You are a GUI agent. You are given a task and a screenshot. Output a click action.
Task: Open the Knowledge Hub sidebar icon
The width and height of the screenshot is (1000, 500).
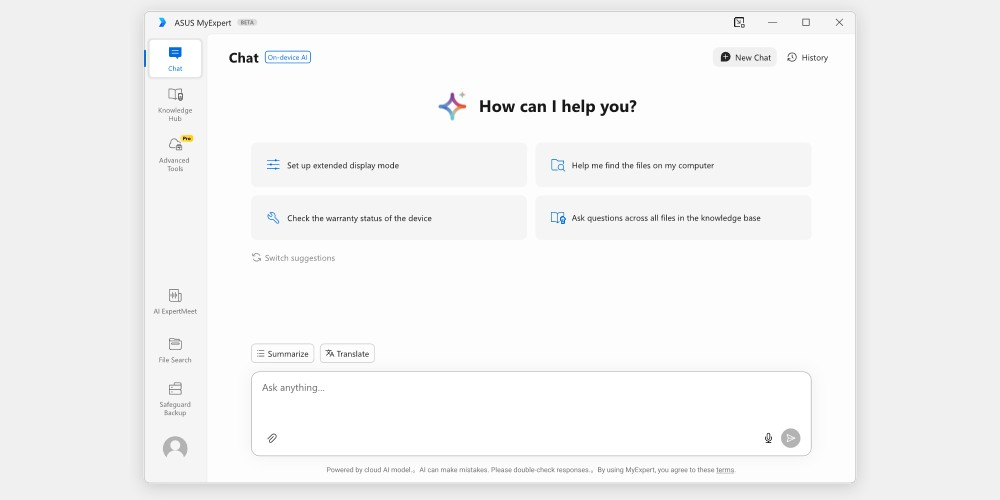pyautogui.click(x=175, y=95)
